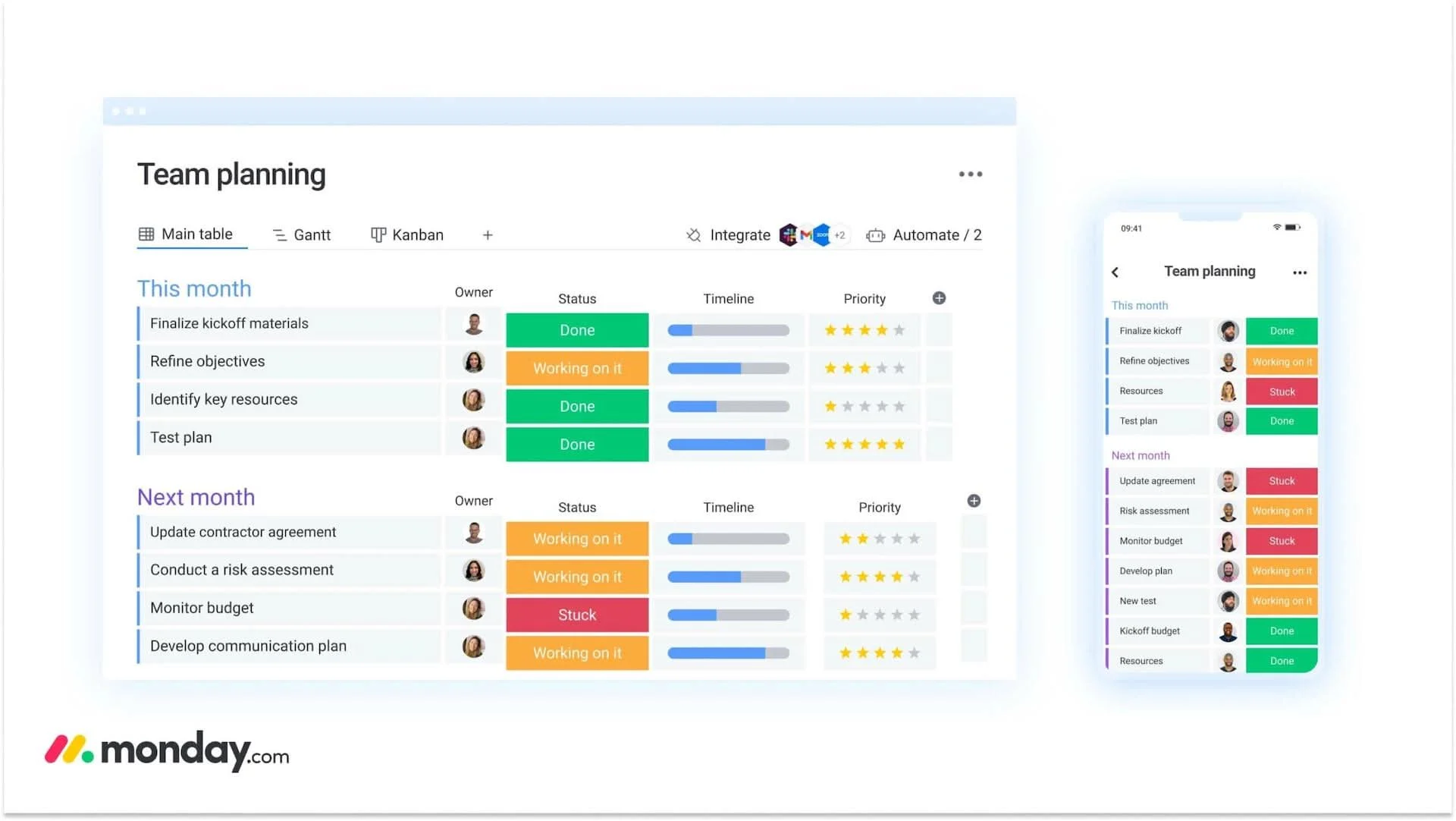
Task: Open the Stuck status of Monitor budget
Action: coord(577,615)
